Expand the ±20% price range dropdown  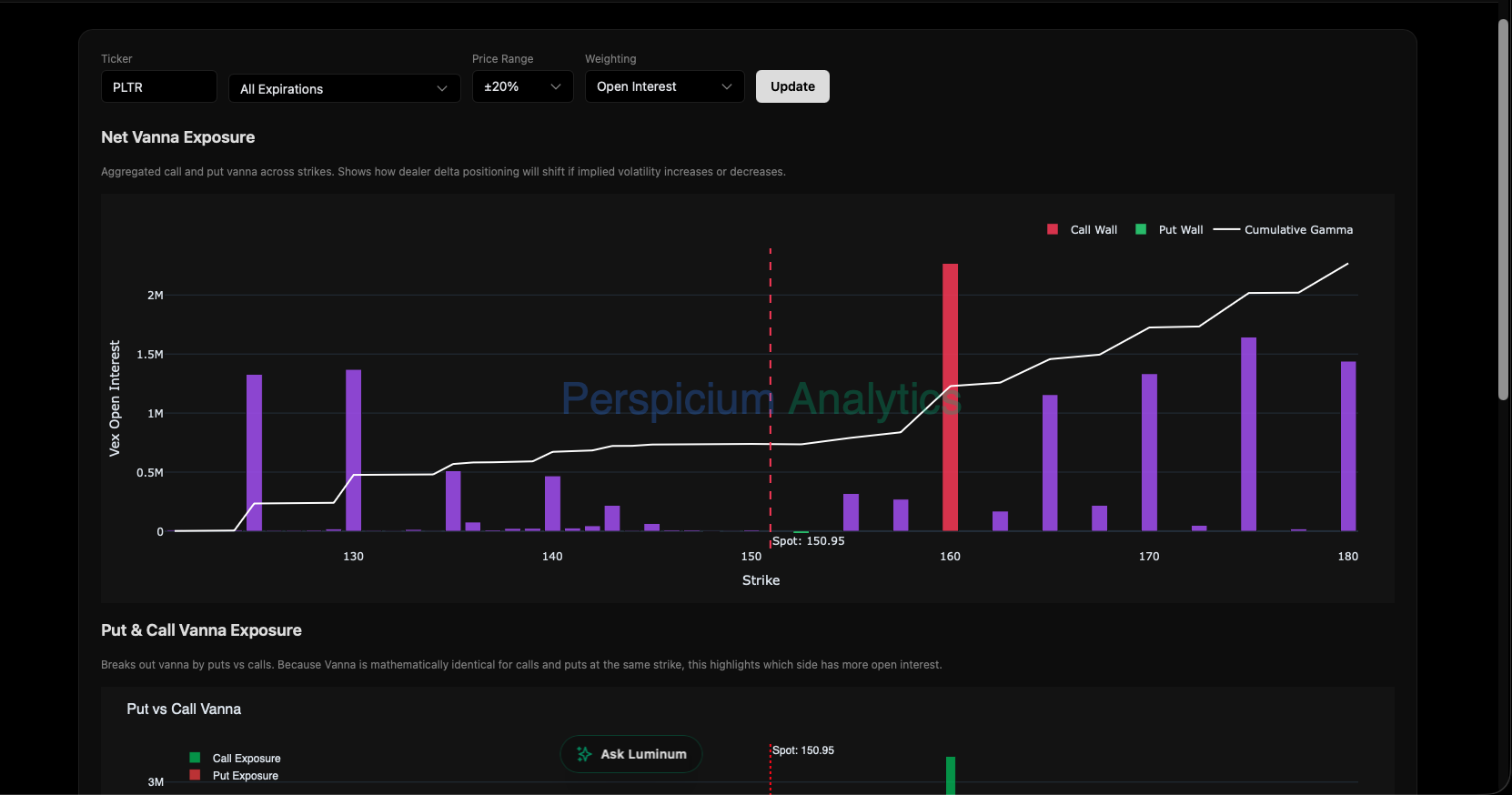(522, 86)
